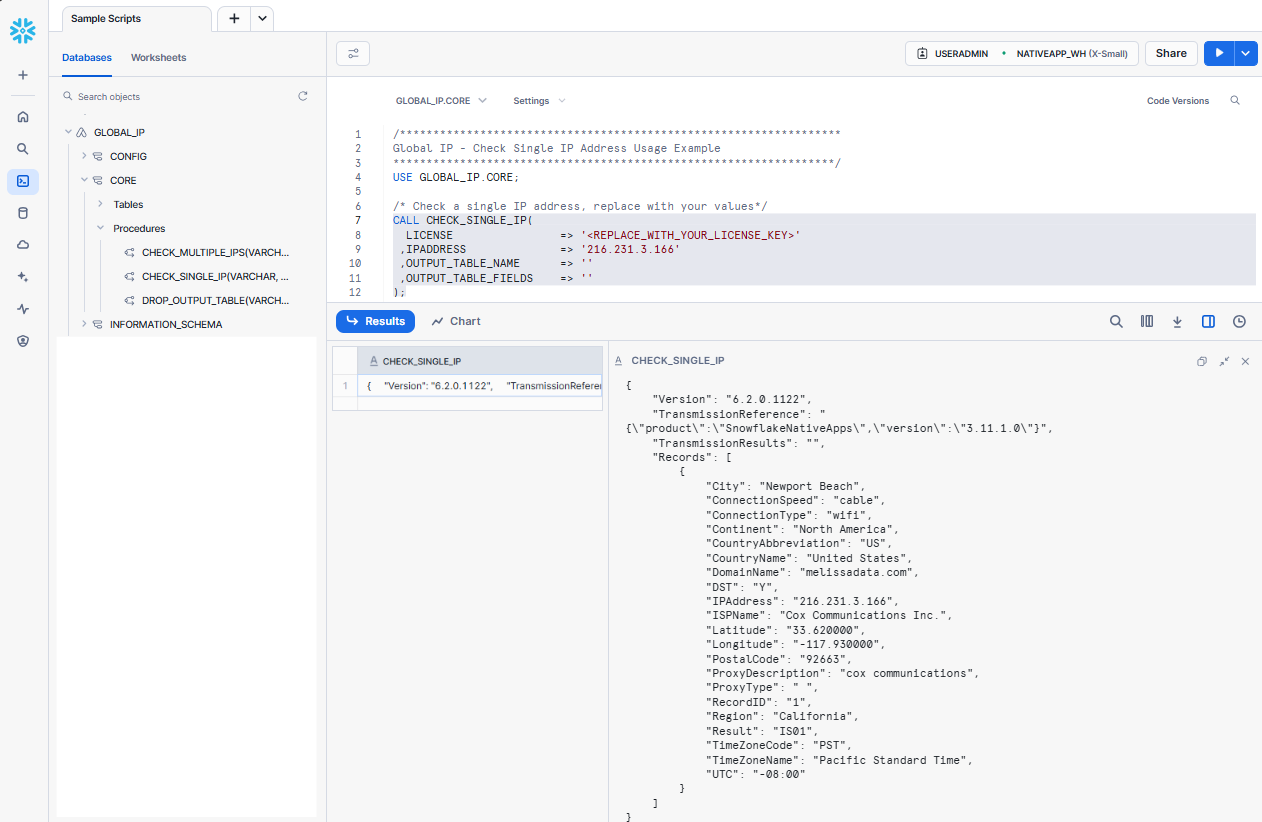Close the CHECK_SINGLE_IP detail panel
The width and height of the screenshot is (1262, 822).
pos(1245,361)
